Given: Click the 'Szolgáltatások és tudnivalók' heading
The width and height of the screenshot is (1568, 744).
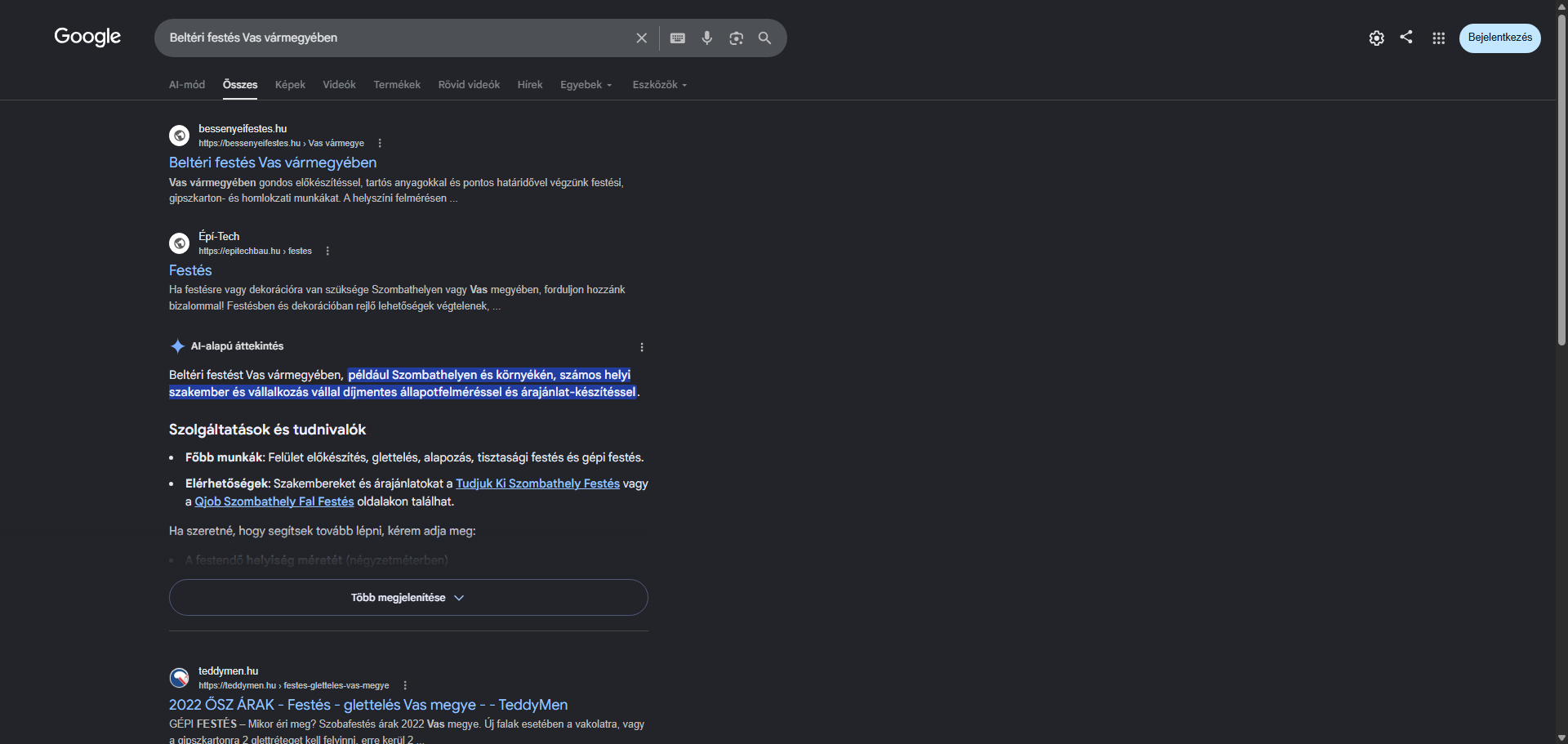Looking at the screenshot, I should (267, 430).
